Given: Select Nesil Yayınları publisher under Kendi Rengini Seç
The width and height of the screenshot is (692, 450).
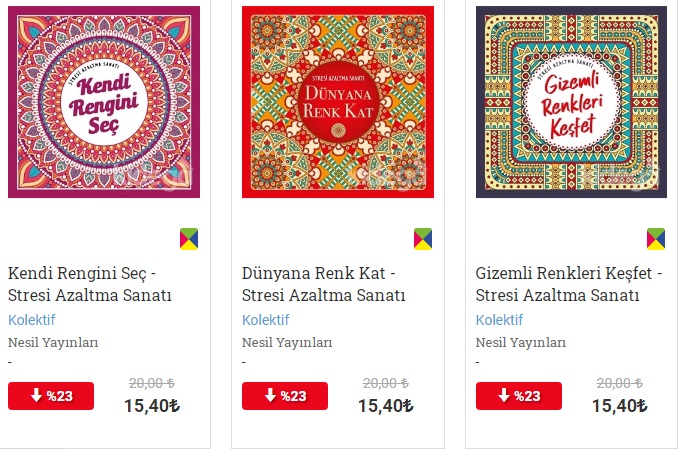Looking at the screenshot, I should 53,343.
